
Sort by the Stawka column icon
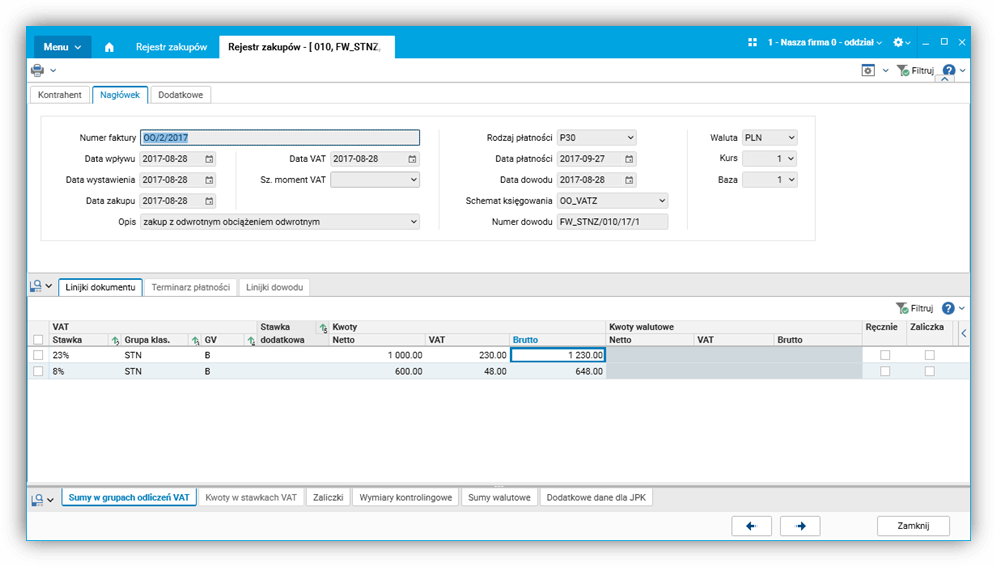pyautogui.click(x=115, y=341)
